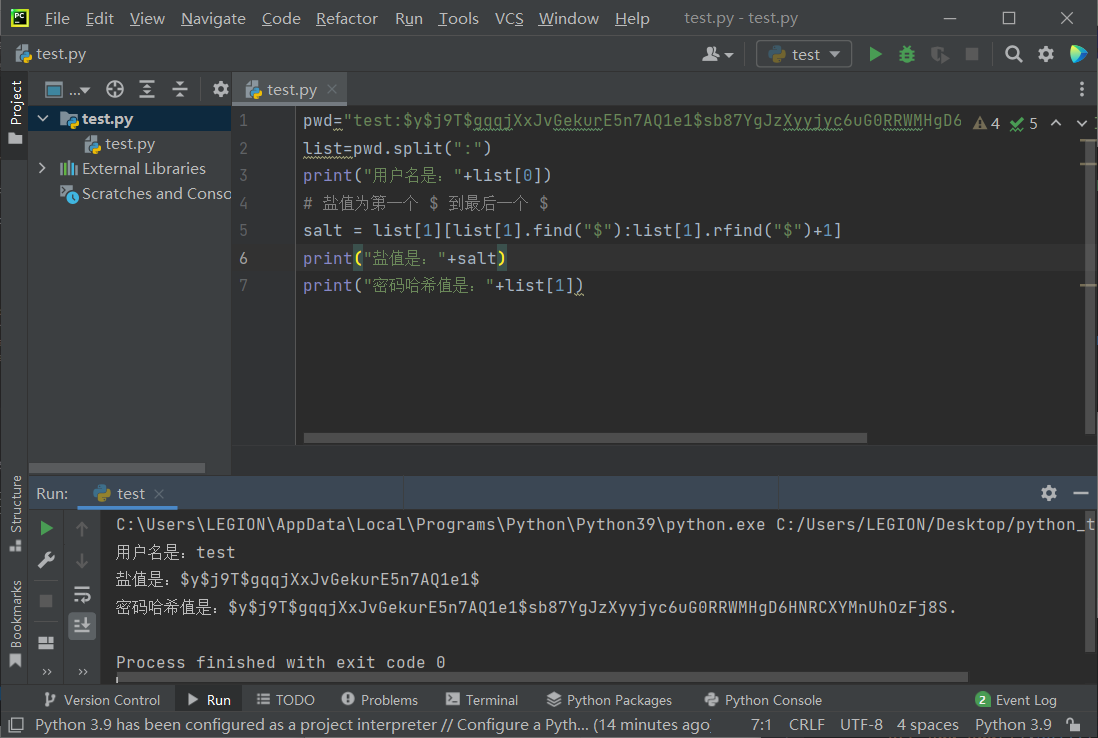Toggle the Project side tool window
This screenshot has height=738, width=1098.
[15, 112]
